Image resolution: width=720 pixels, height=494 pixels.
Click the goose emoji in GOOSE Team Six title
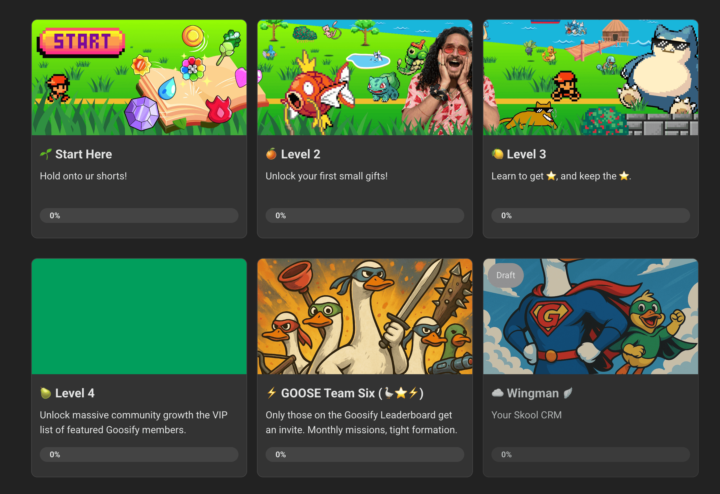[x=388, y=393]
